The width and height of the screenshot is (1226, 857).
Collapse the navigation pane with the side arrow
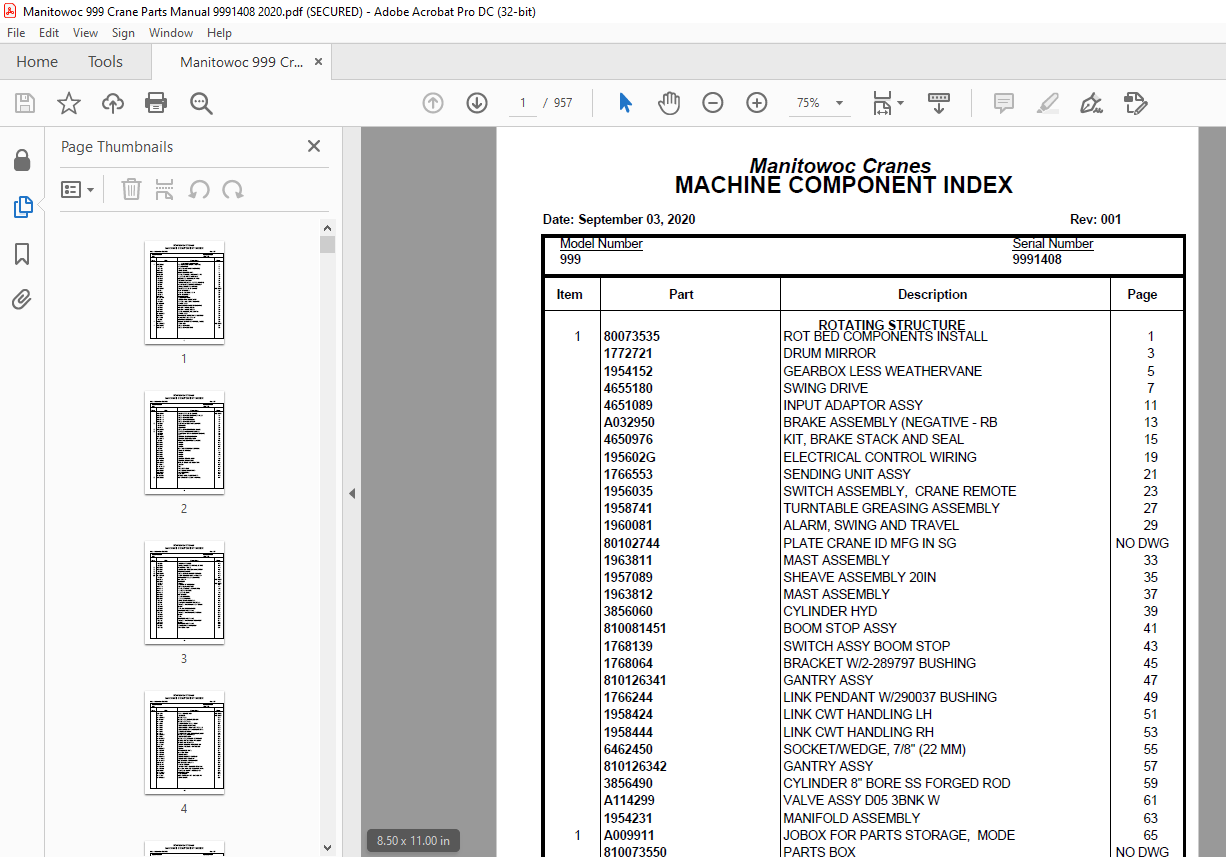click(x=351, y=493)
